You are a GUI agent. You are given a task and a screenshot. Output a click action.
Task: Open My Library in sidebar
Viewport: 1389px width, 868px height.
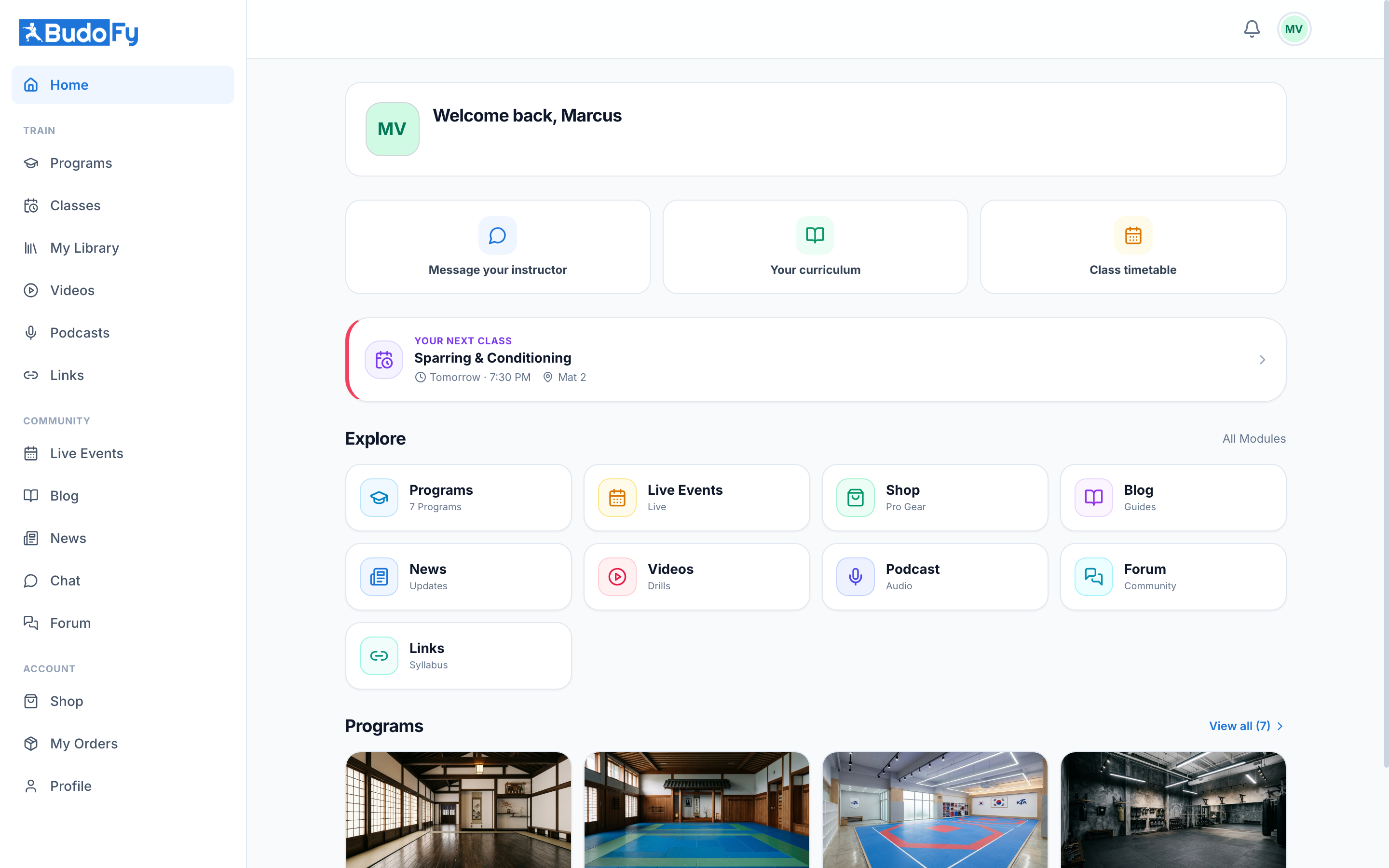tap(123, 248)
